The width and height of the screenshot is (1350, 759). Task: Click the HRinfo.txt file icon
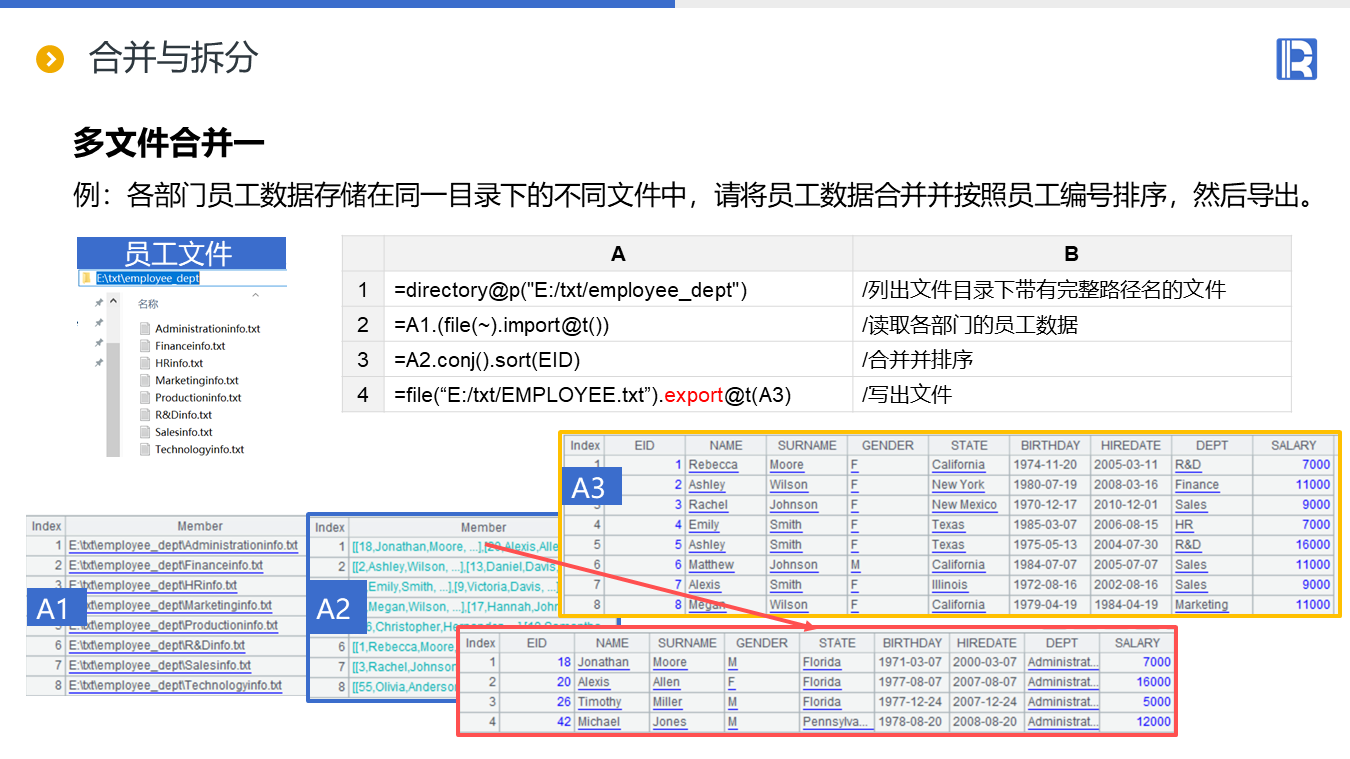[146, 363]
